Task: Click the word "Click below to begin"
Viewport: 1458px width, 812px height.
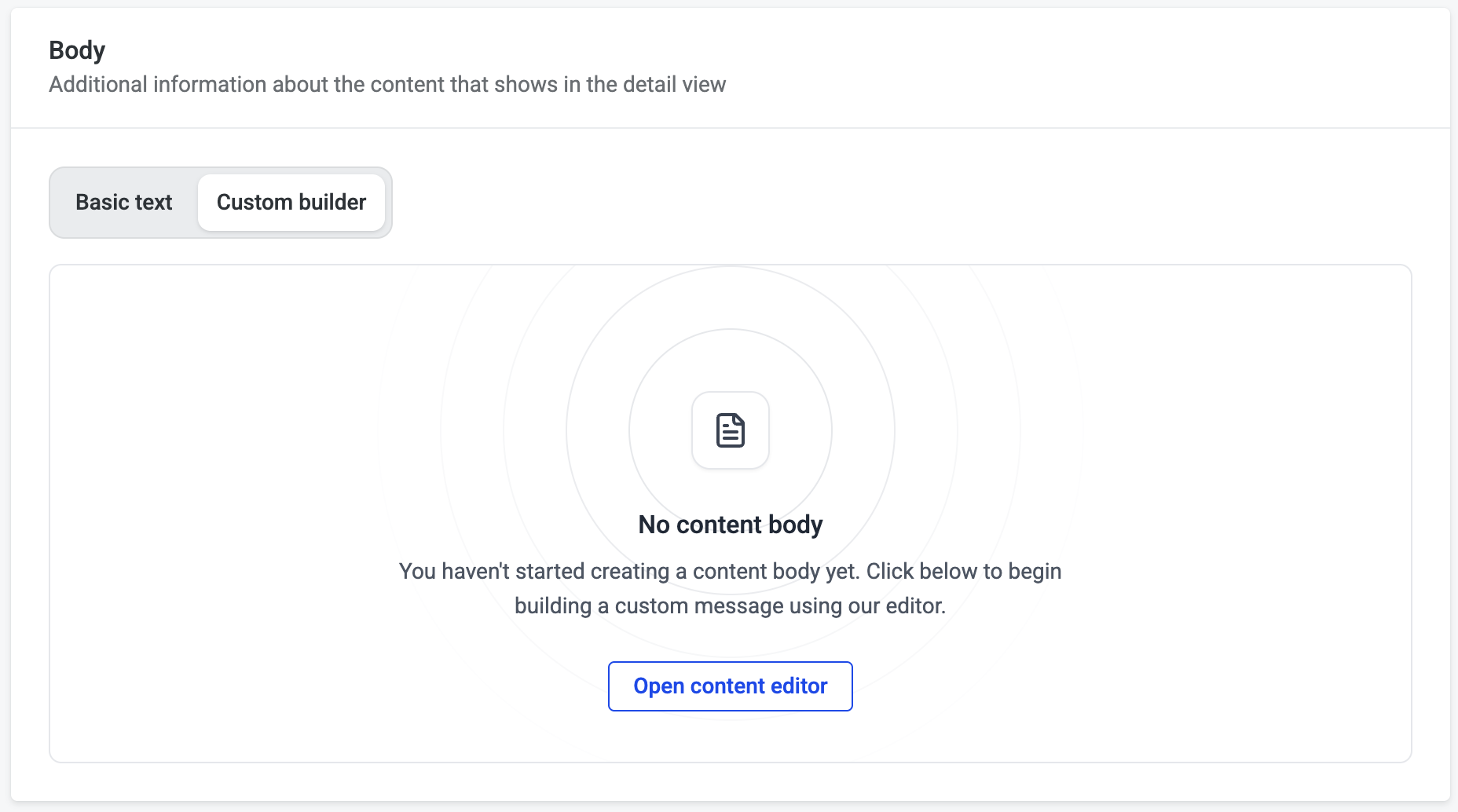Action: click(963, 571)
